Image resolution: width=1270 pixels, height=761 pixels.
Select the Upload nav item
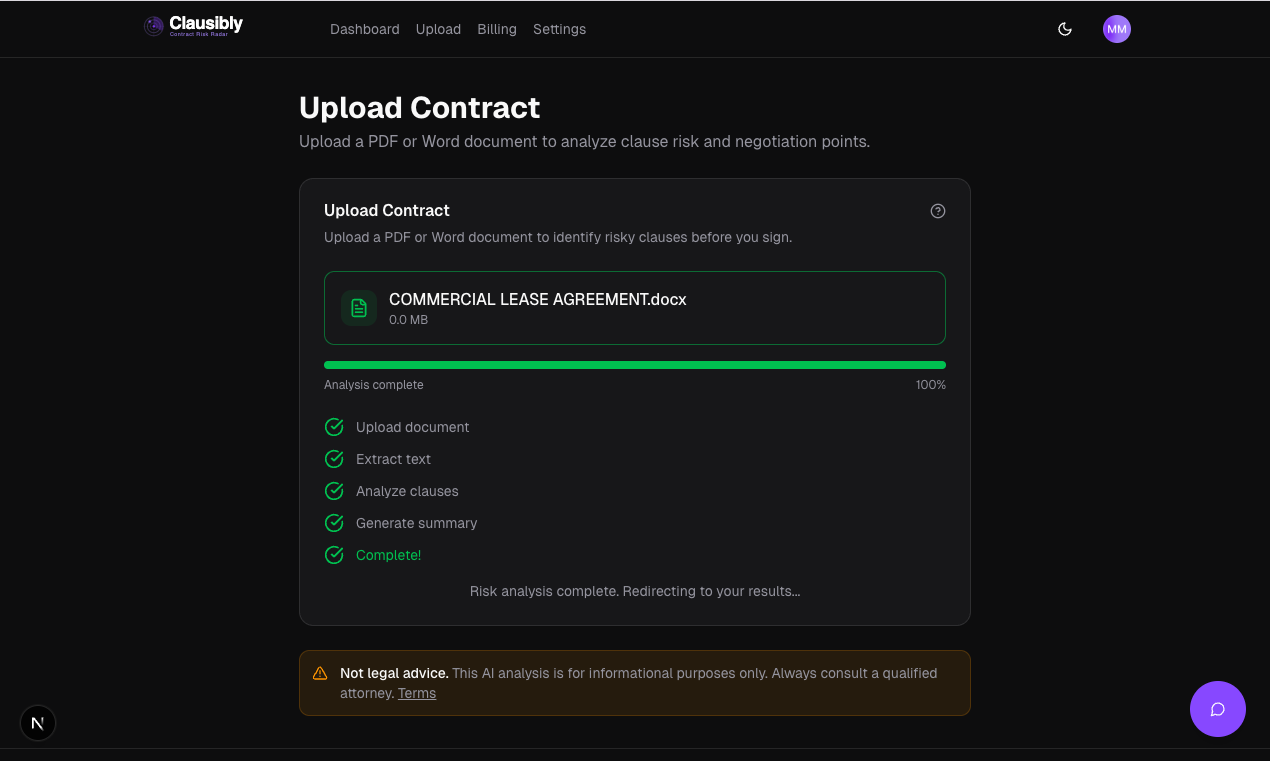pos(438,29)
